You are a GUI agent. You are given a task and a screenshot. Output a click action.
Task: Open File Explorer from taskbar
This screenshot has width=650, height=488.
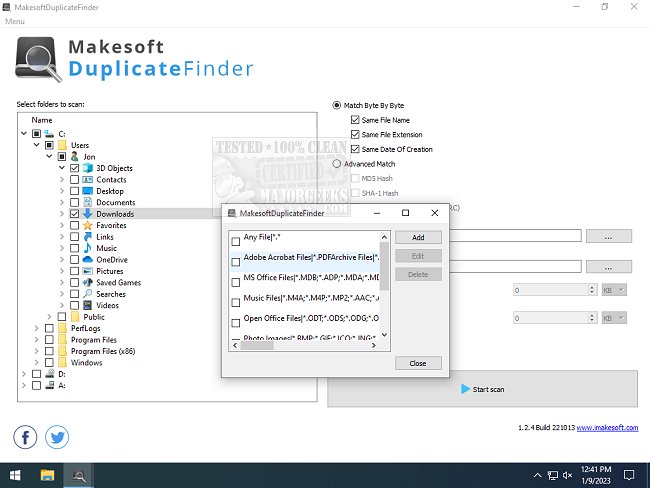tap(47, 476)
